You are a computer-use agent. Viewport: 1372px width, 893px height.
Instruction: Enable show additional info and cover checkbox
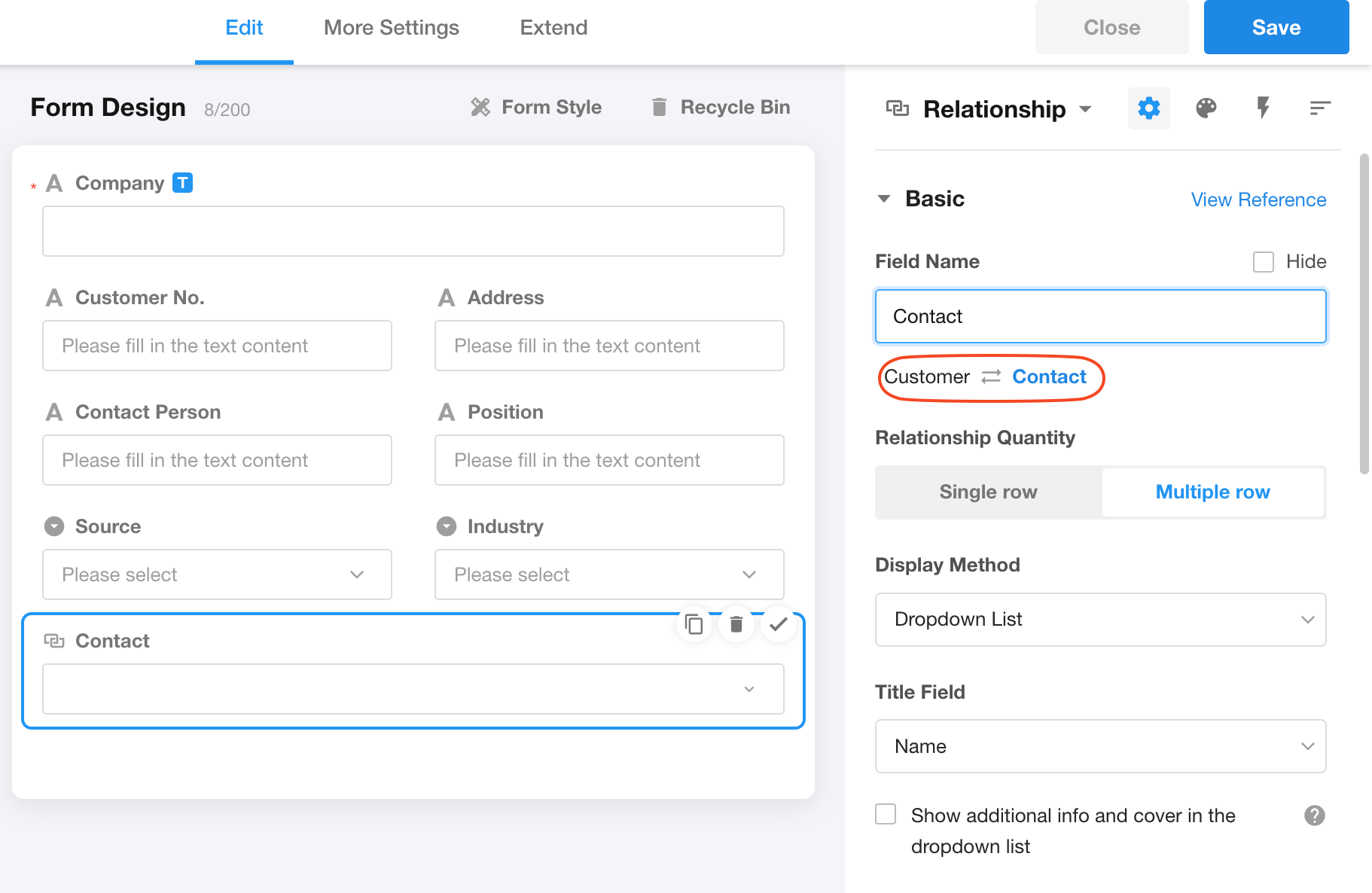pyautogui.click(x=886, y=815)
